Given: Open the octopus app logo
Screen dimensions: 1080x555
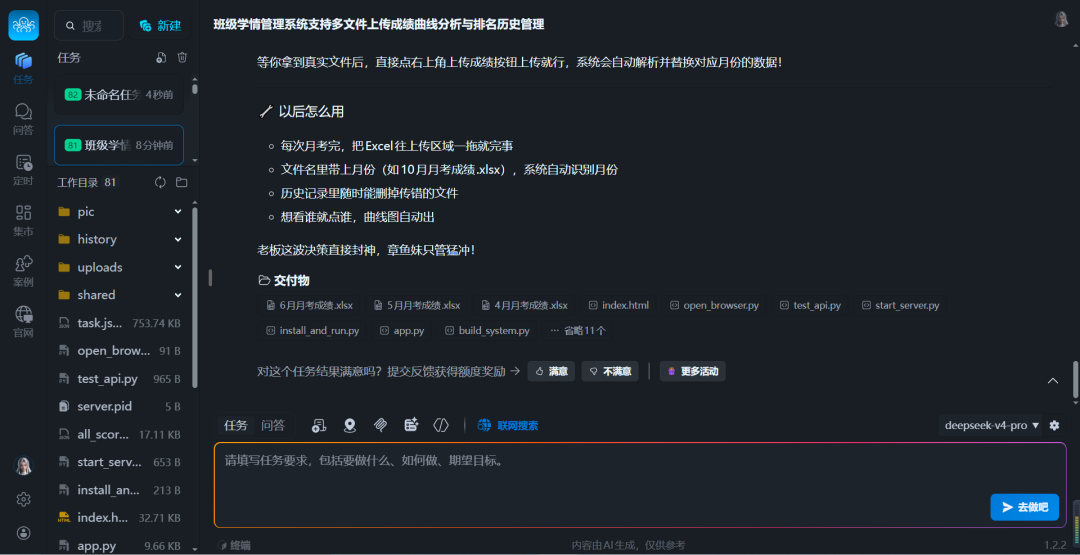Looking at the screenshot, I should [x=23, y=25].
